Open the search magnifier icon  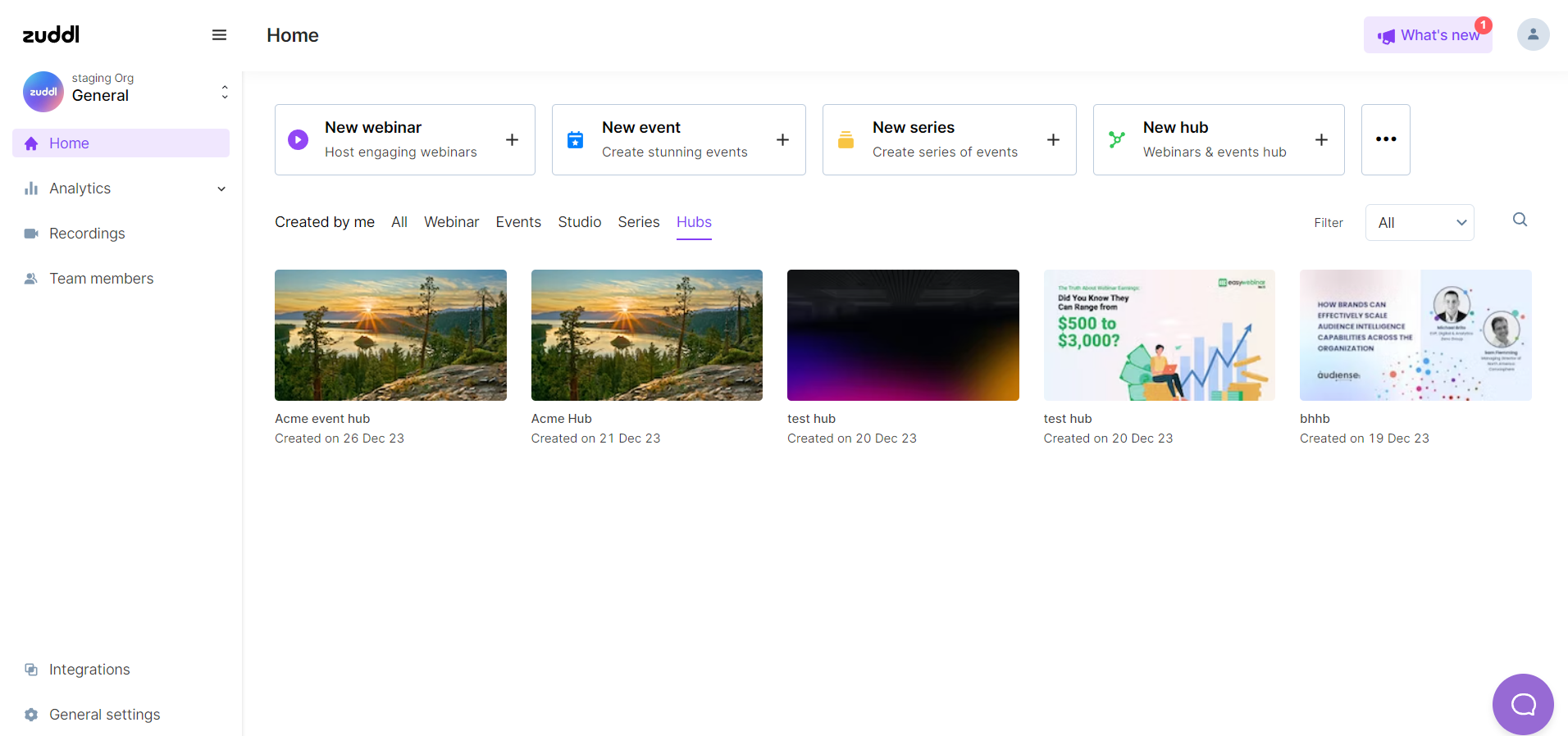coord(1520,220)
